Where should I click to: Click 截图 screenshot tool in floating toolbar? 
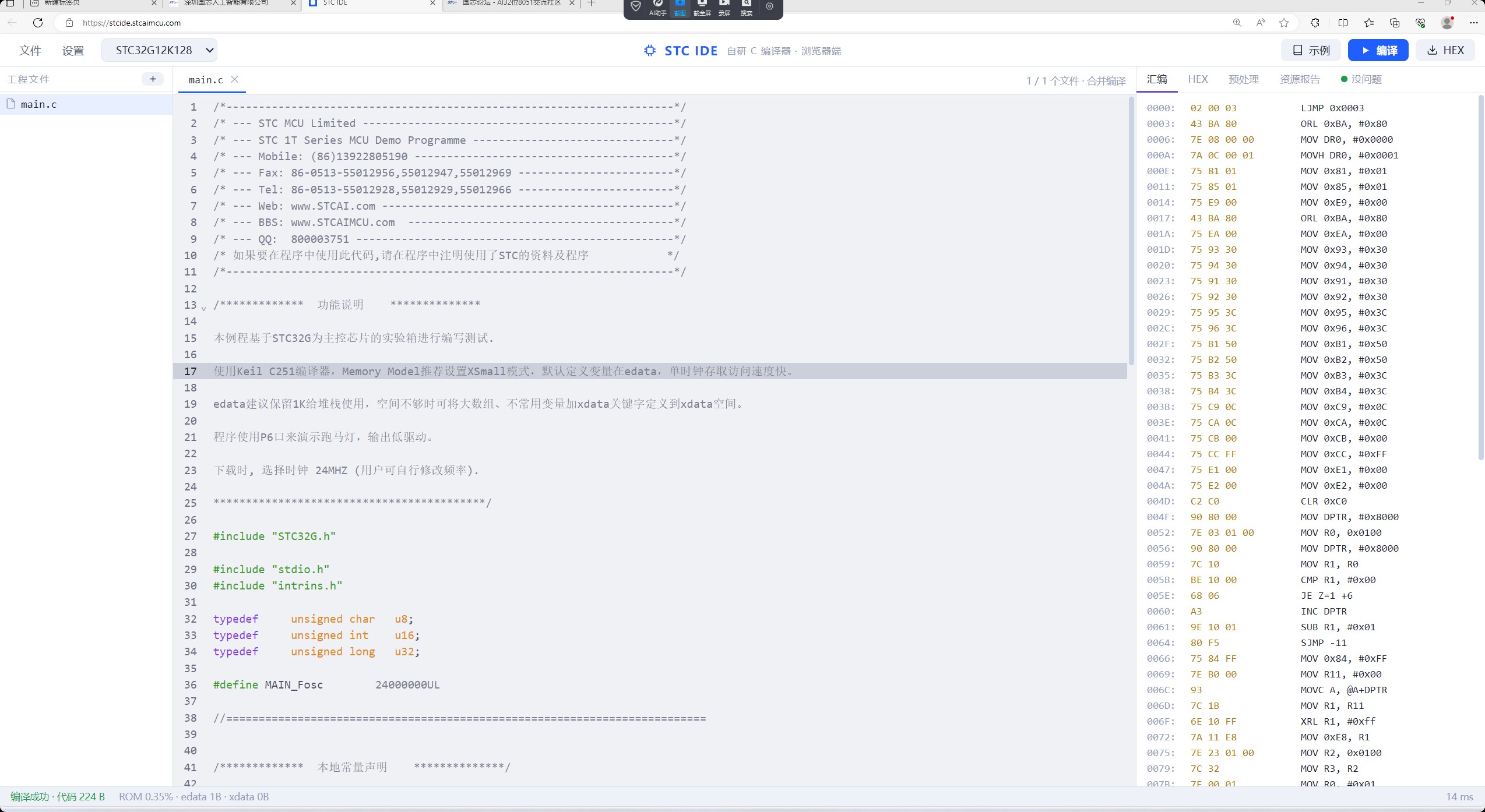[680, 8]
